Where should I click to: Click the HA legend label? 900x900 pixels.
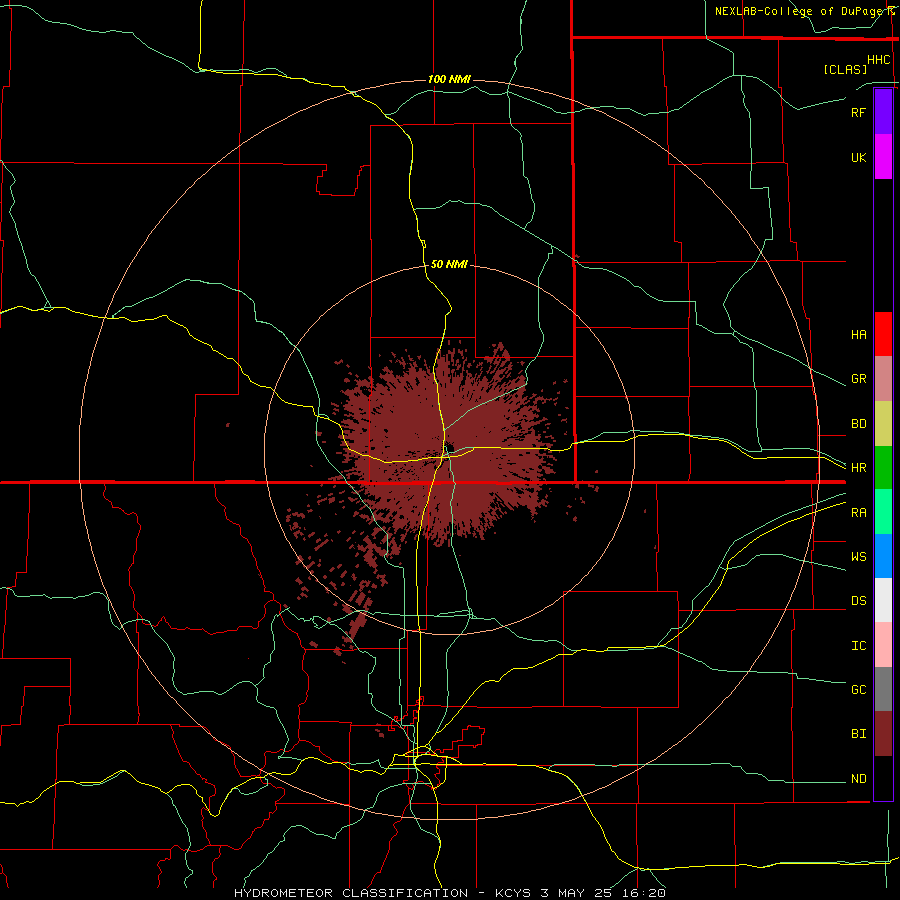(x=858, y=335)
